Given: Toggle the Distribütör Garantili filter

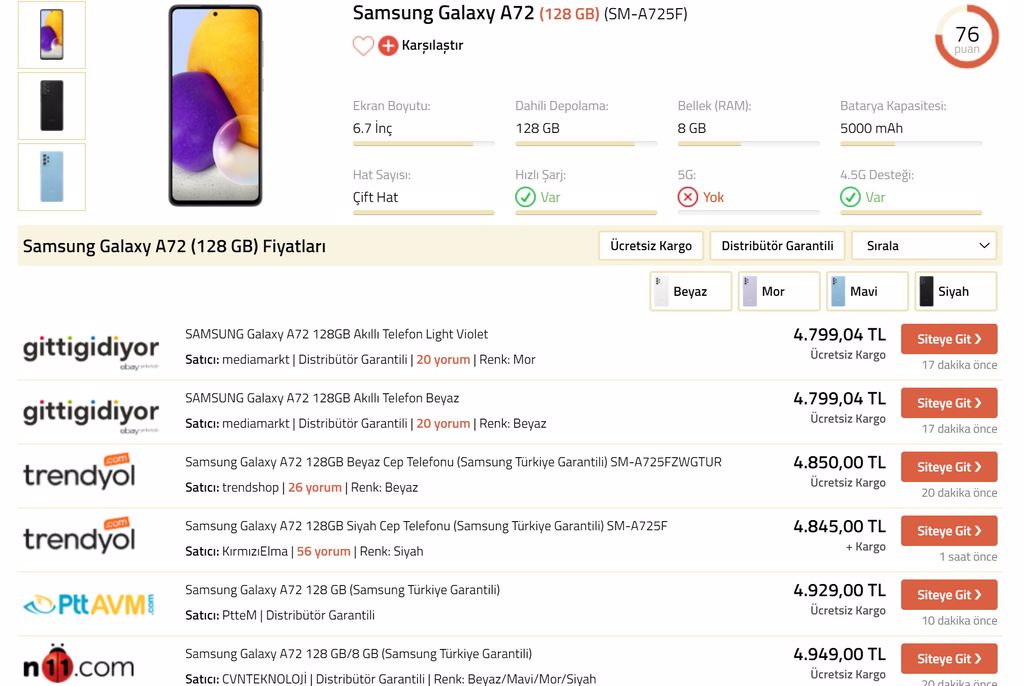Looking at the screenshot, I should 777,246.
